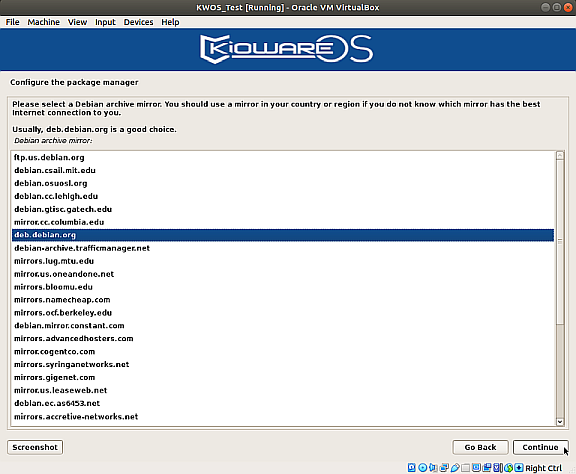
Task: Select mirror mirrors.namecheap.com
Action: (283, 300)
